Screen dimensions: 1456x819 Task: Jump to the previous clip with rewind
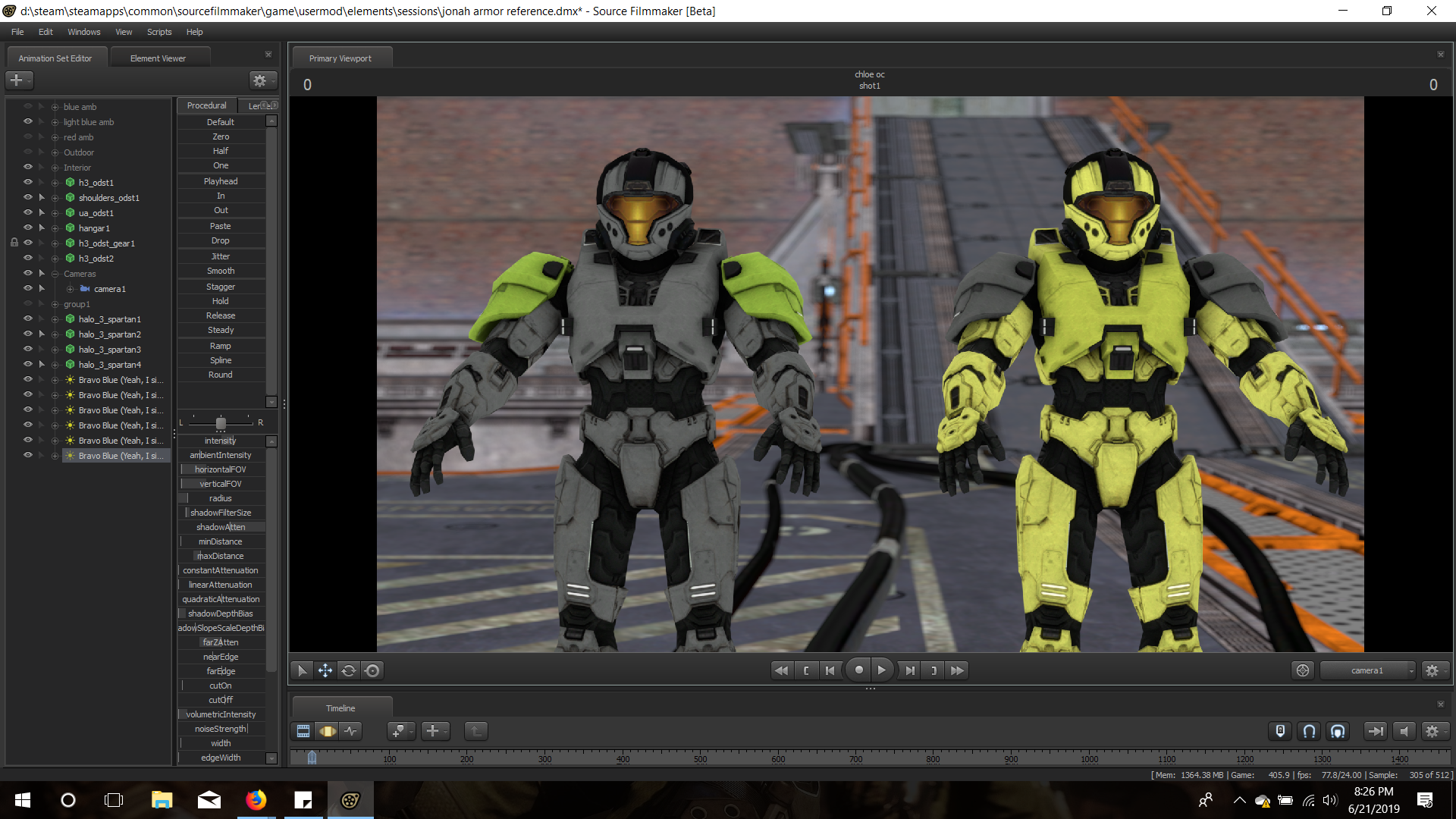pos(781,670)
